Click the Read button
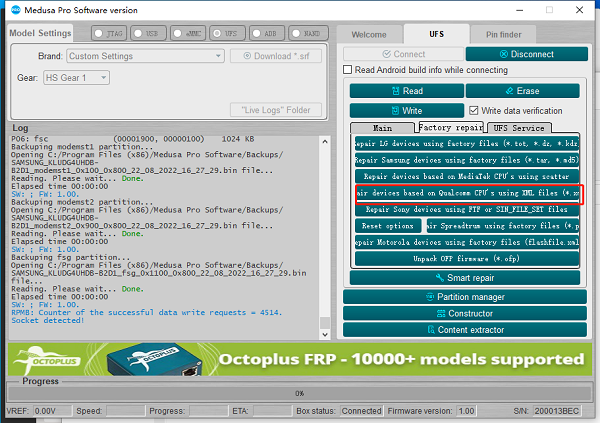Viewport: 600px width, 423px height. coord(407,91)
